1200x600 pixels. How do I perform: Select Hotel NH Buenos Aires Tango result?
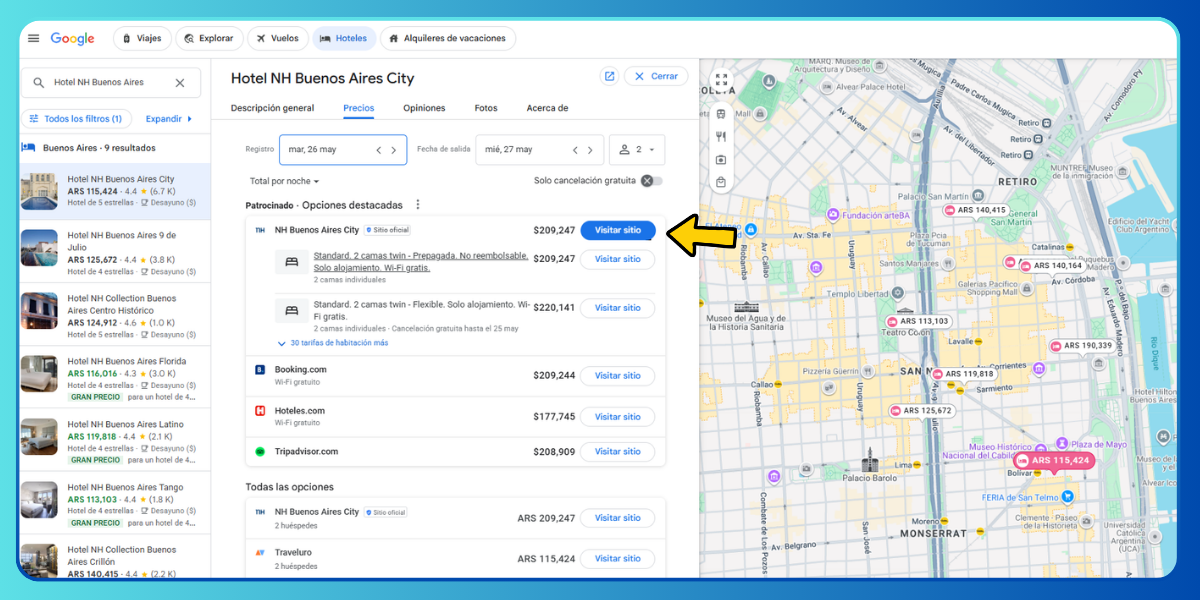(x=115, y=505)
